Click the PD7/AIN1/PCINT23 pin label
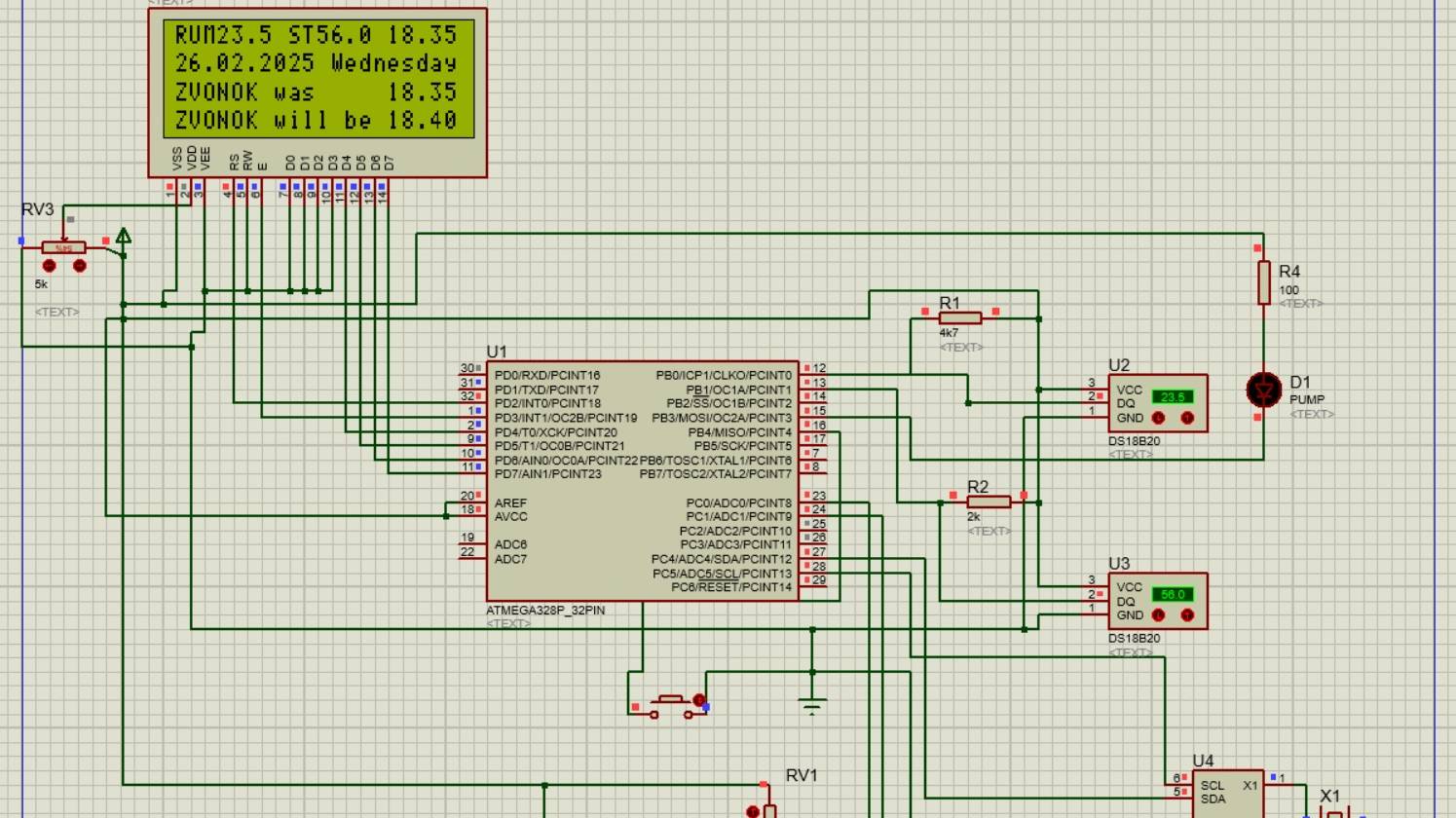This screenshot has width=1456, height=818. point(547,474)
